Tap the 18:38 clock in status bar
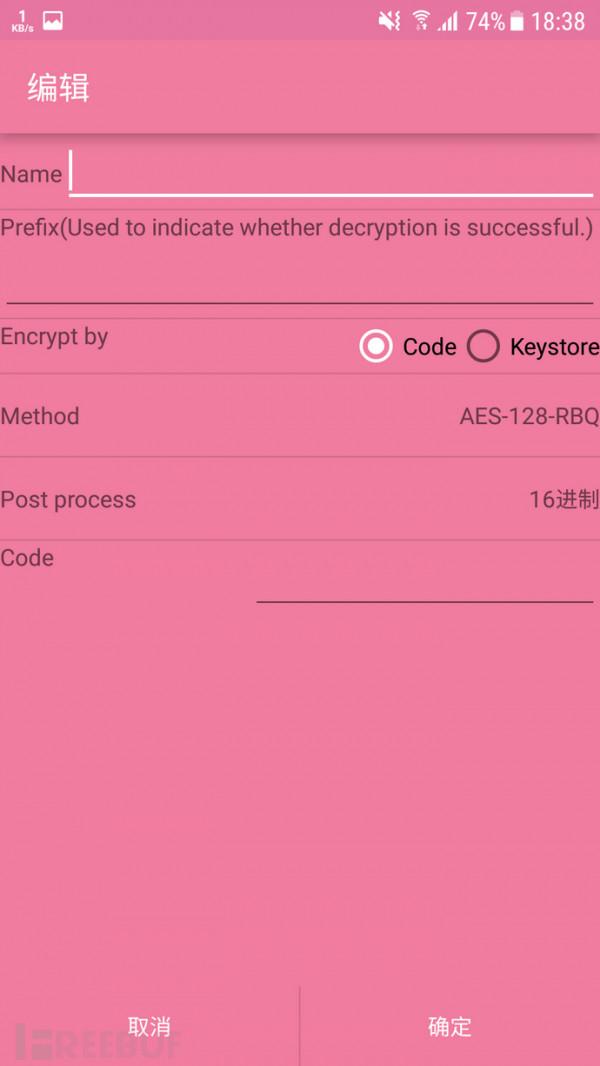The height and width of the screenshot is (1066, 600). pos(558,21)
